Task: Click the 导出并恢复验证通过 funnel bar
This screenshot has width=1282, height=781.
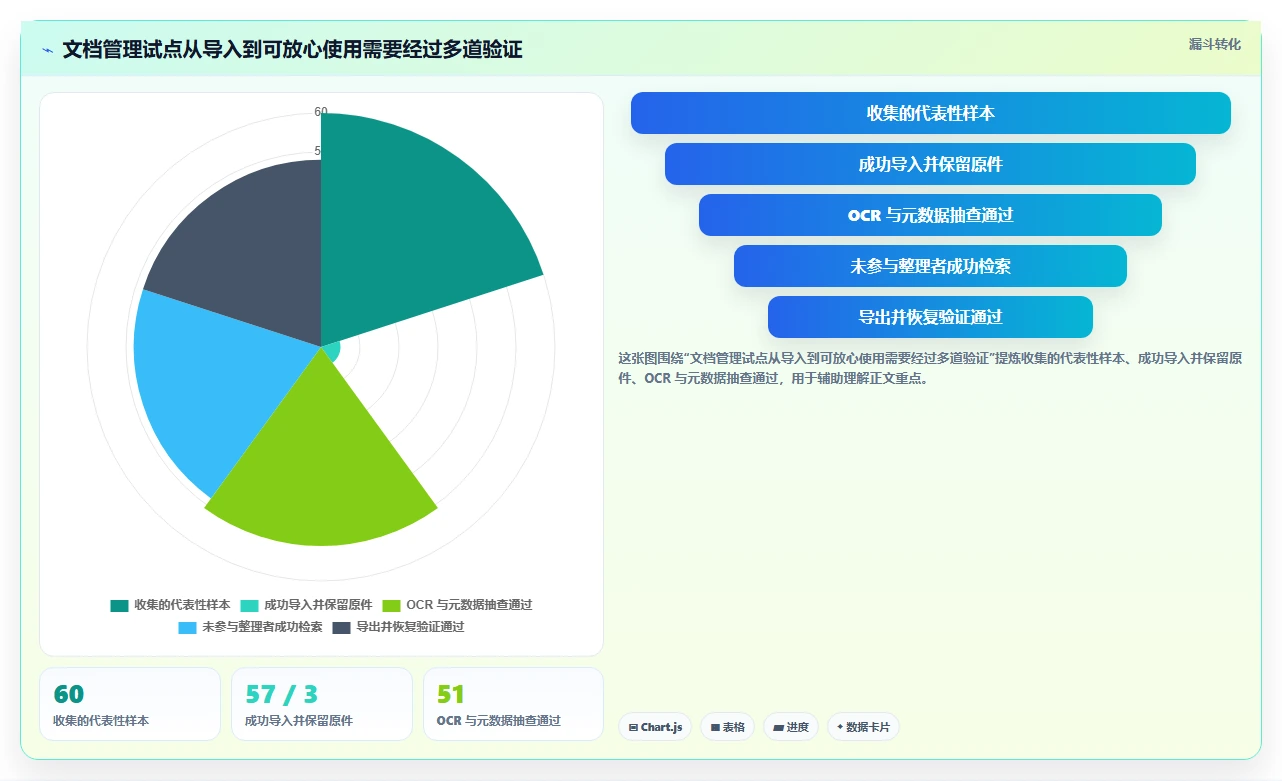Action: coord(930,317)
